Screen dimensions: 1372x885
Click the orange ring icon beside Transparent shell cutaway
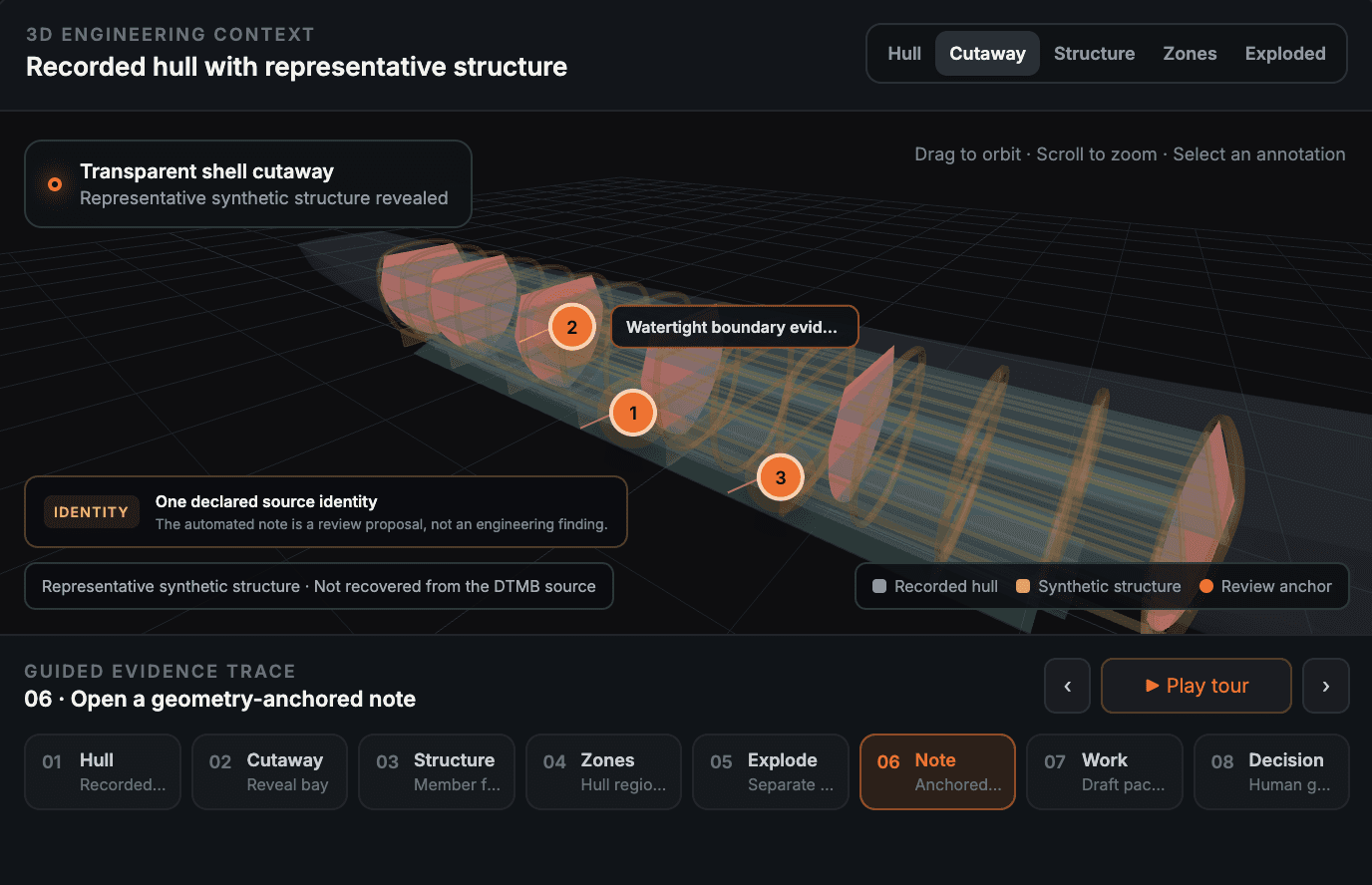55,184
